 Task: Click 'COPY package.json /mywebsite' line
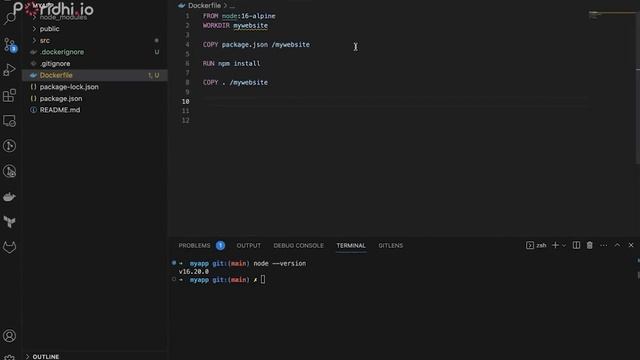tap(256, 44)
